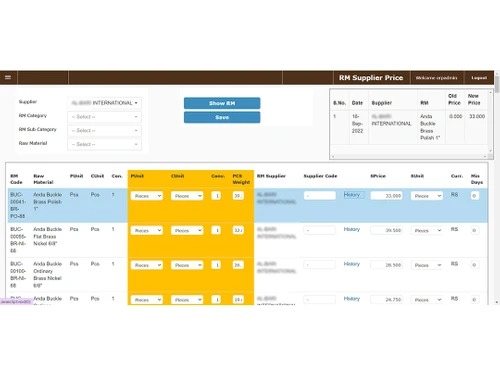Click Supplier Code field in Flat Brass row
Image resolution: width=500 pixels, height=375 pixels.
click(x=320, y=230)
